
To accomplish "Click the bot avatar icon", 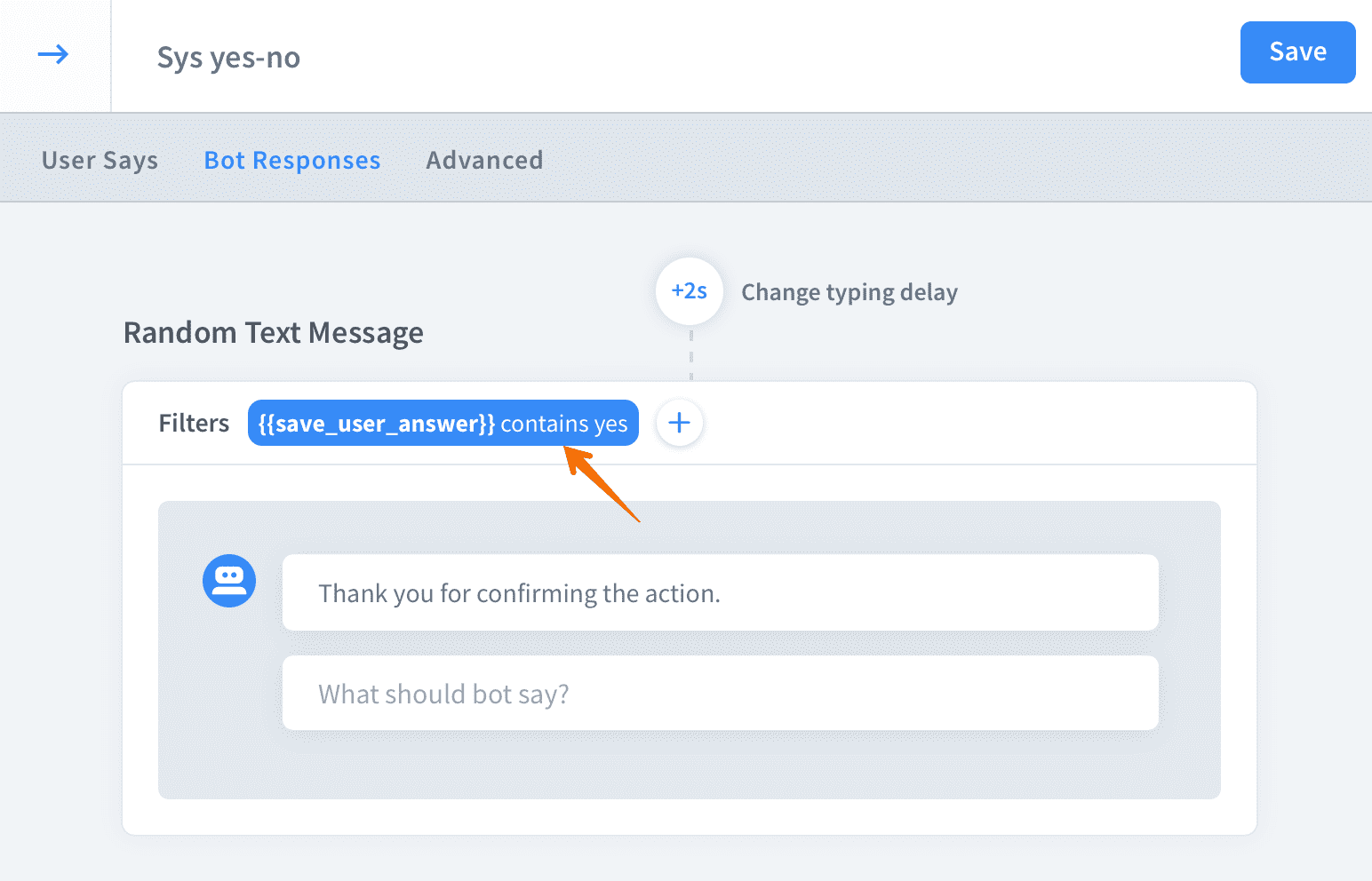I will pyautogui.click(x=229, y=581).
